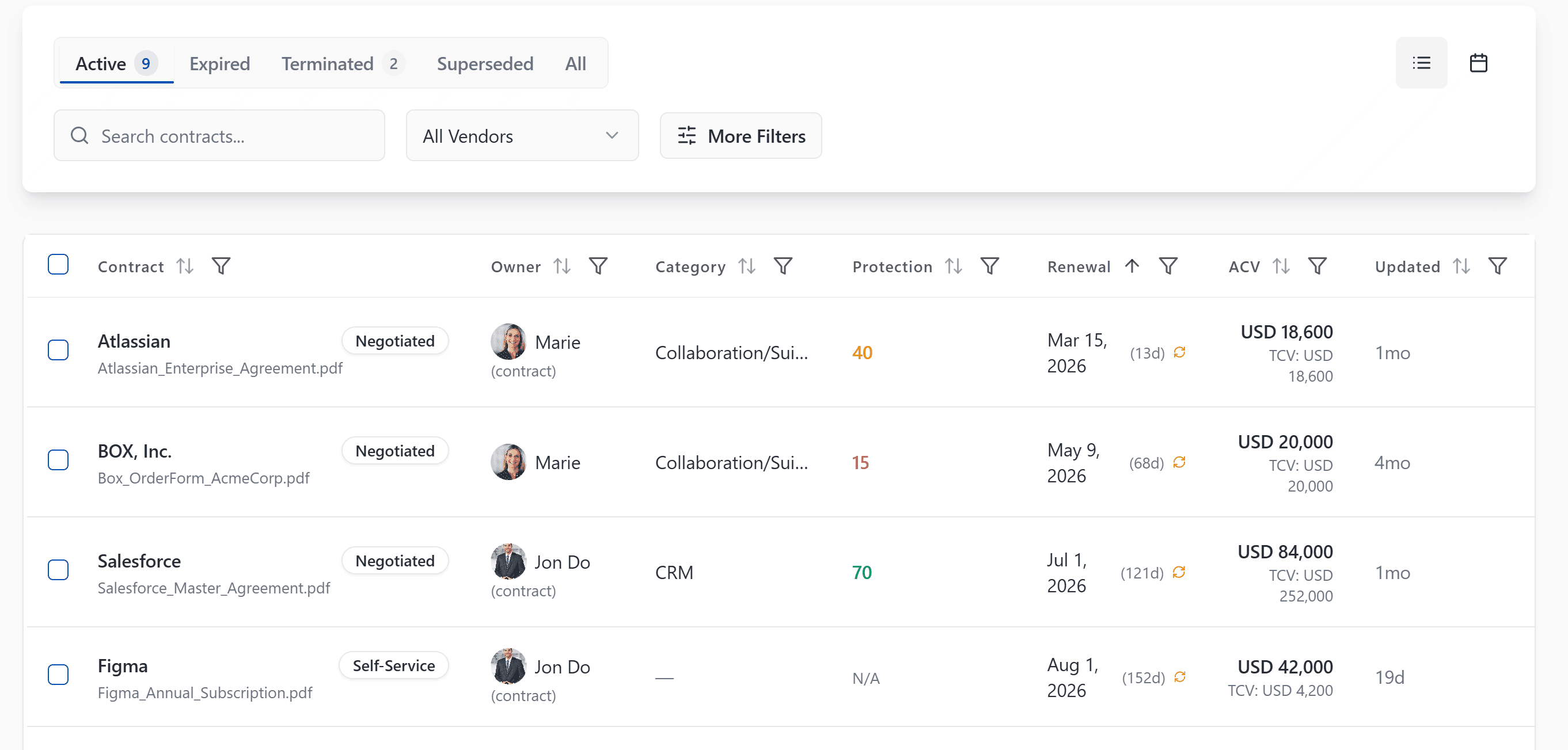Toggle Renewal sort ascending arrow
Image resolution: width=1568 pixels, height=750 pixels.
click(1132, 266)
